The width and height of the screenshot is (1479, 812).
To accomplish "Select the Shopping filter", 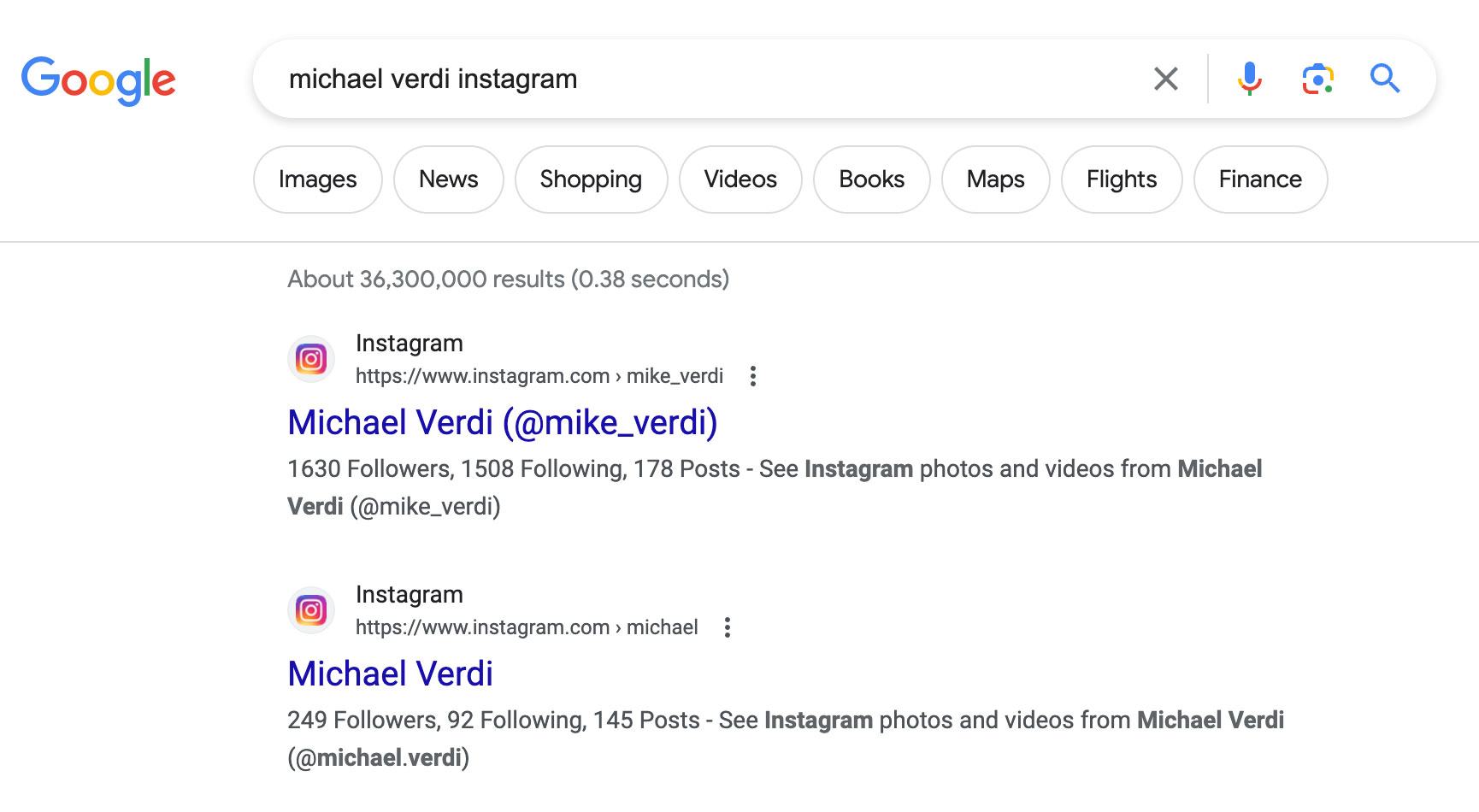I will pyautogui.click(x=591, y=179).
